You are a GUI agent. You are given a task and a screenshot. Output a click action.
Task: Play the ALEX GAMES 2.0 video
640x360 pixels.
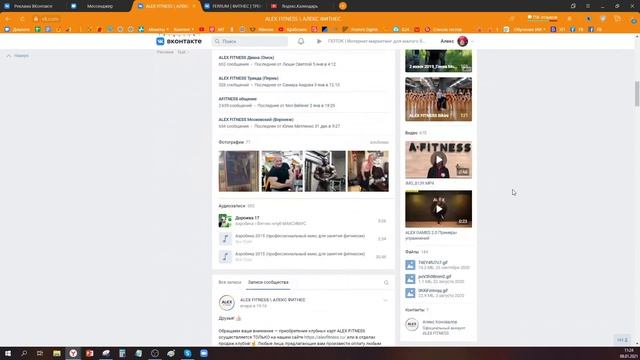point(438,209)
